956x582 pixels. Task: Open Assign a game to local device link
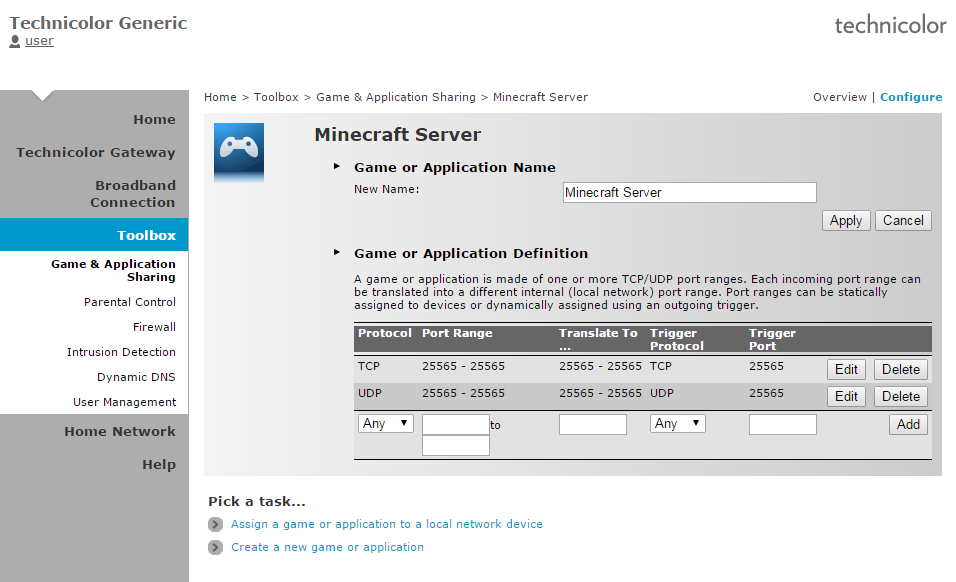(x=387, y=524)
